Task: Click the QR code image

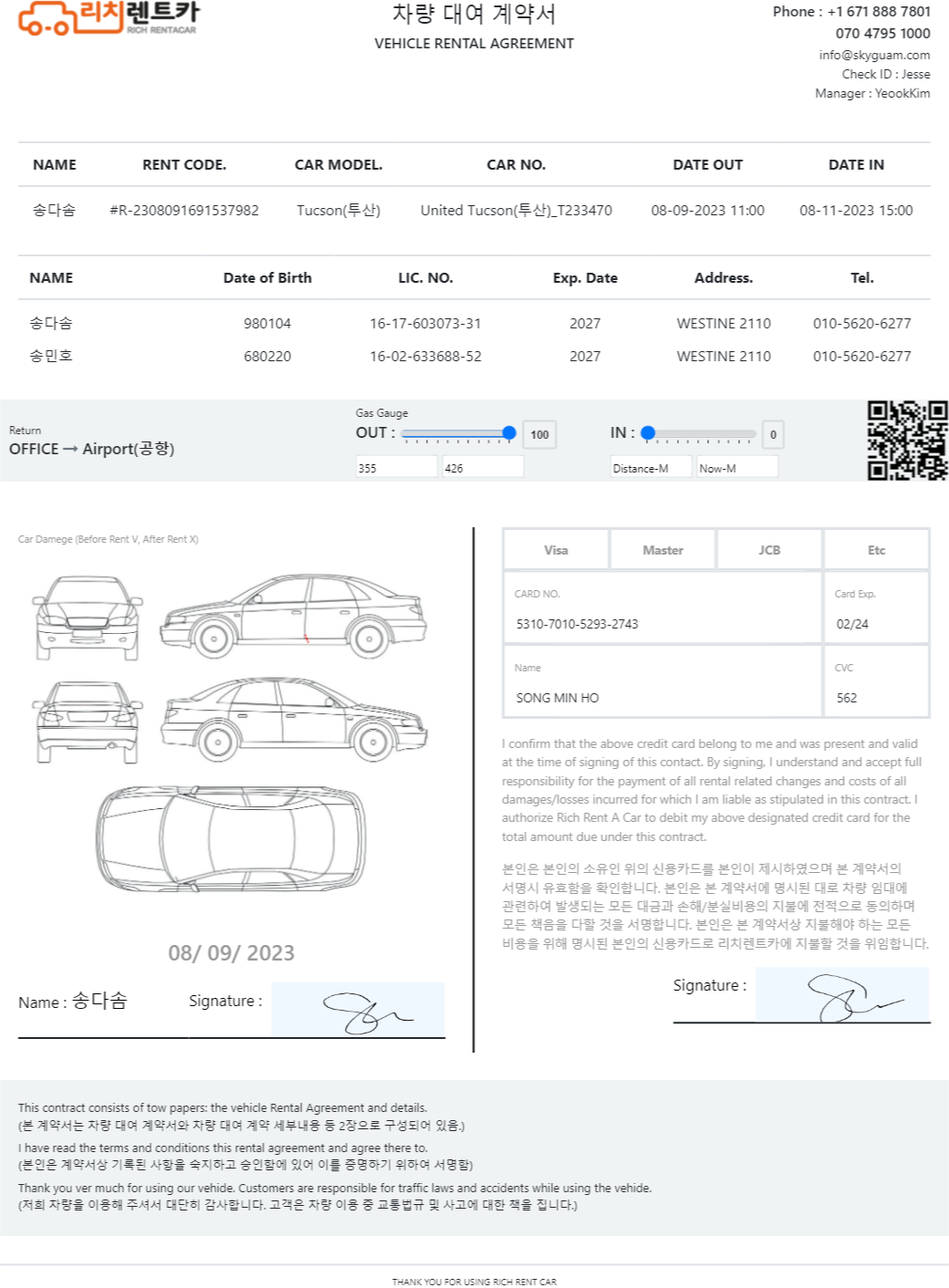Action: pos(907,441)
